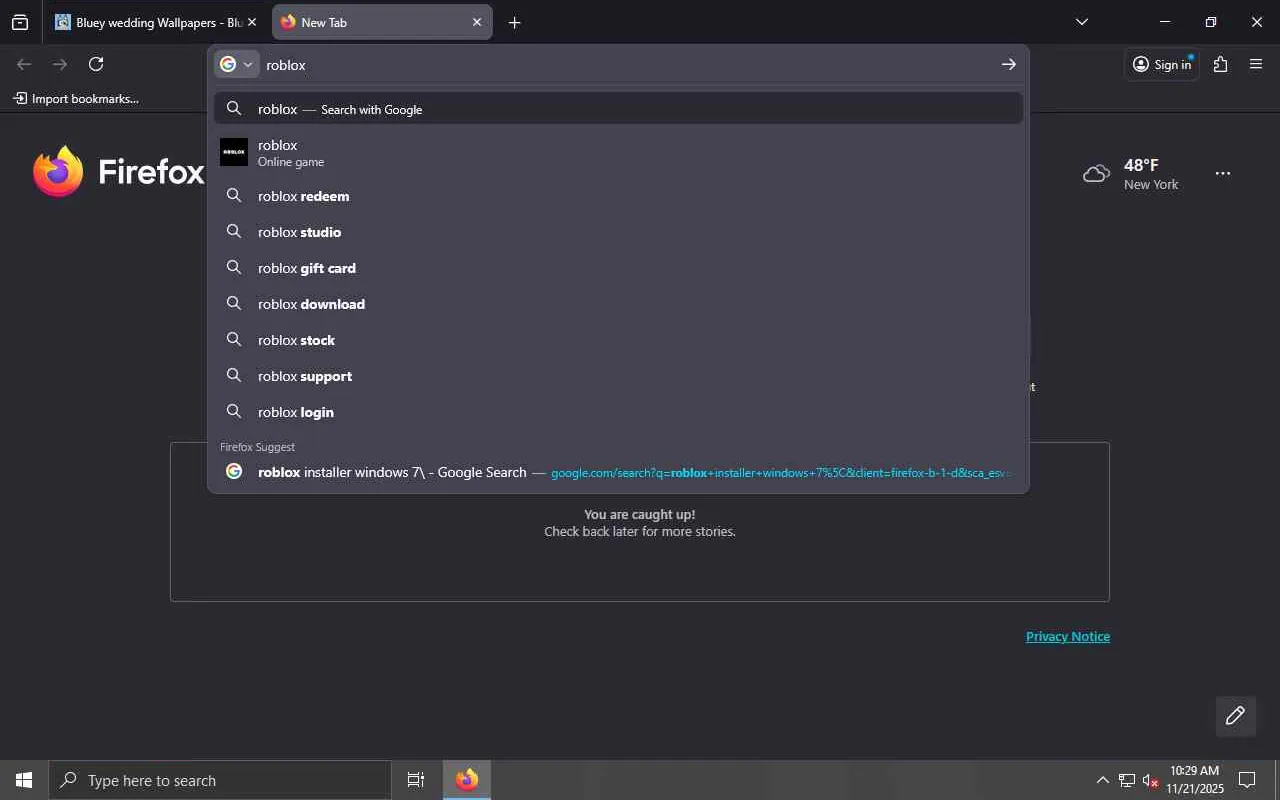Pick the roblox redeem suggestion
The image size is (1280, 800).
618,196
